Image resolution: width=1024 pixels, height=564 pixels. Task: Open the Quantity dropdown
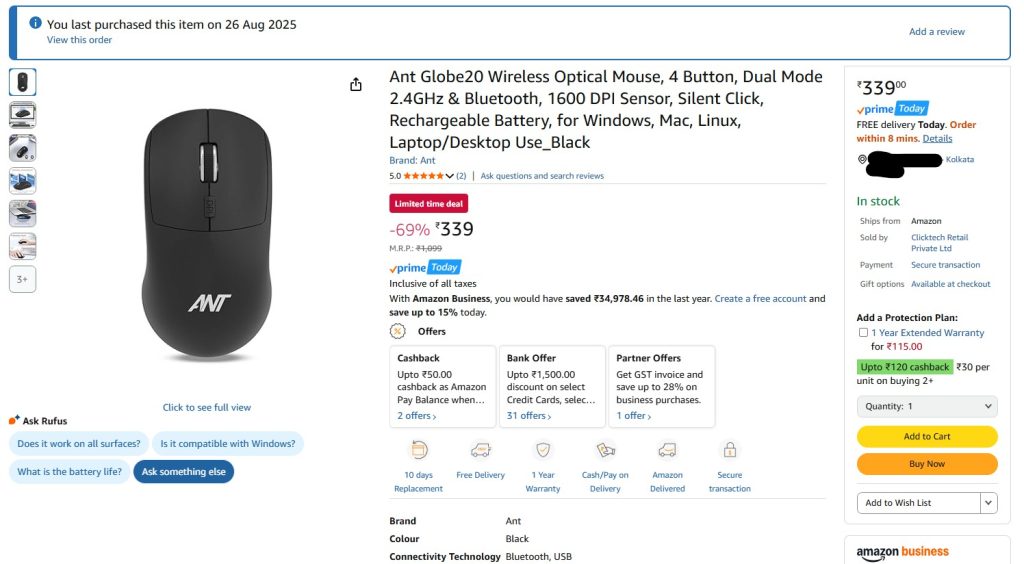click(927, 407)
